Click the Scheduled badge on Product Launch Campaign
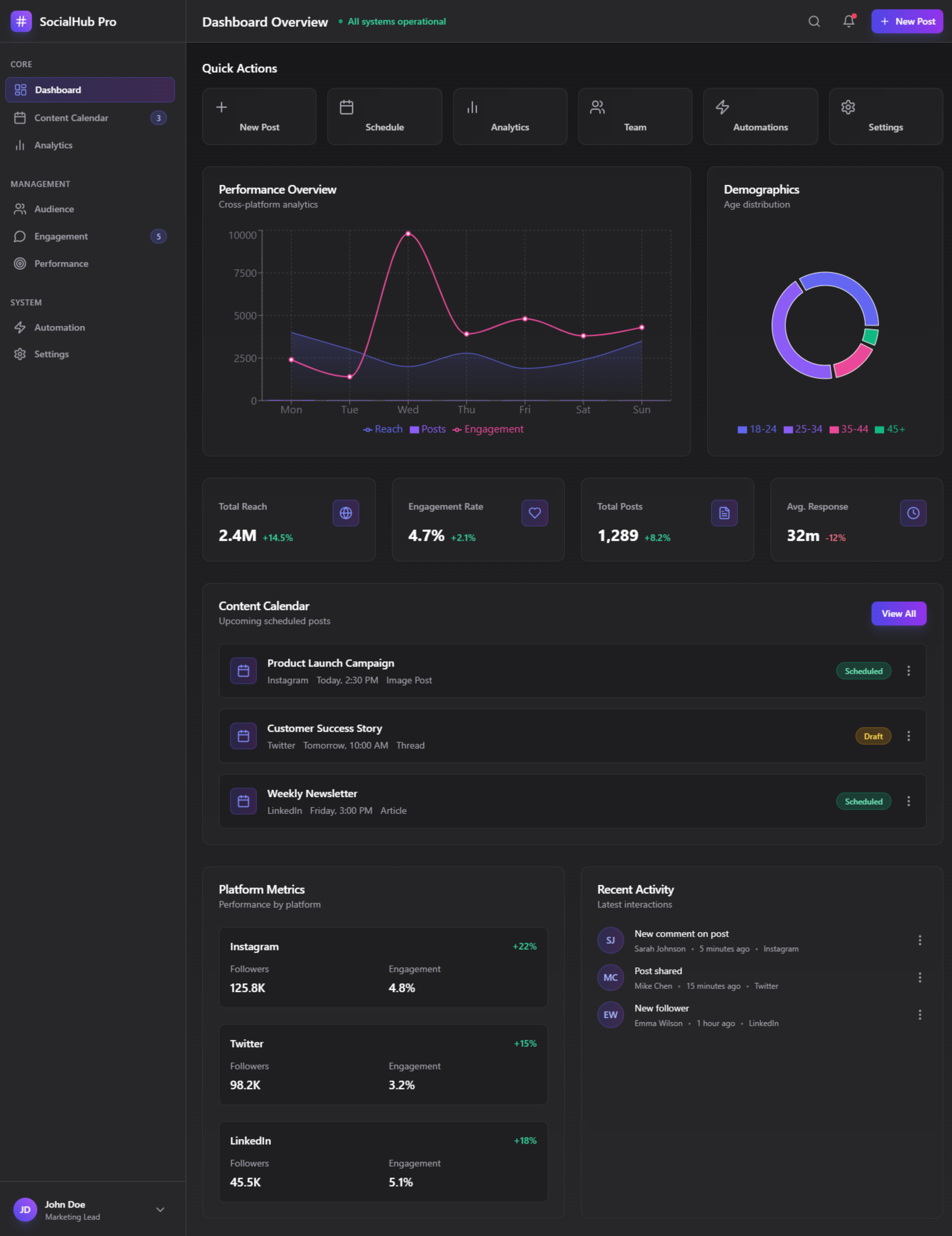 click(x=864, y=671)
